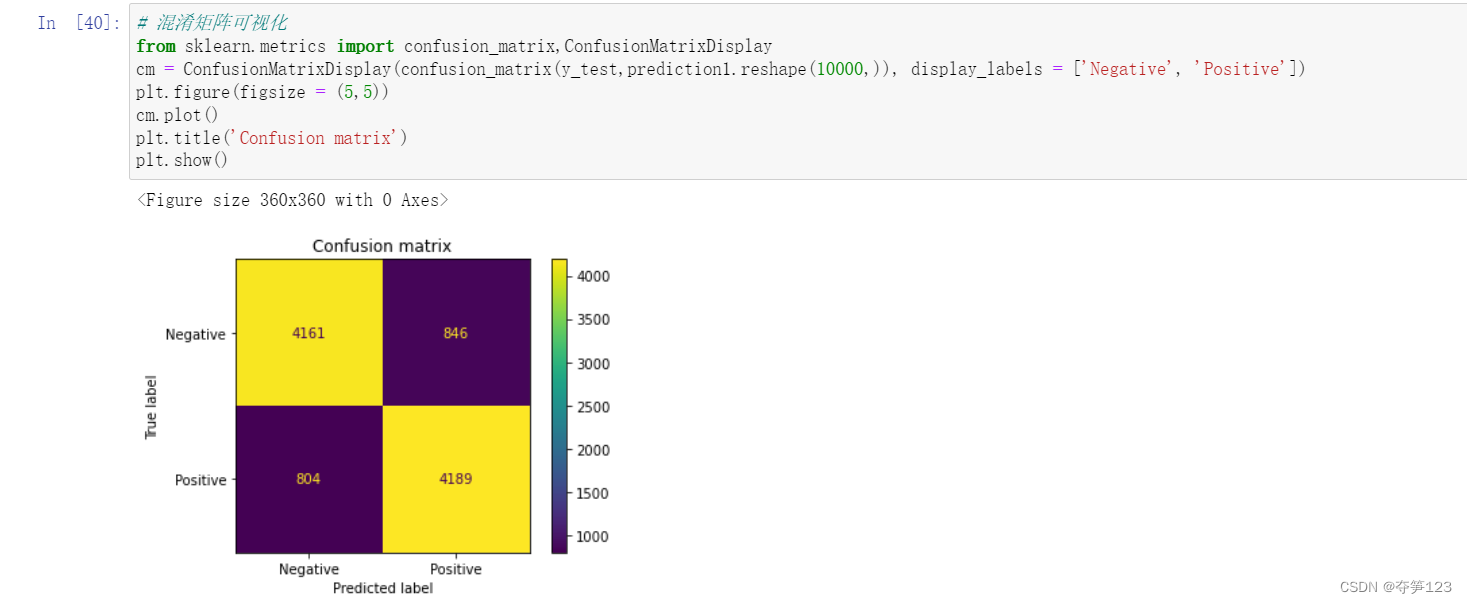Click the In [40] cell prompt
This screenshot has width=1467, height=604.
click(x=79, y=22)
